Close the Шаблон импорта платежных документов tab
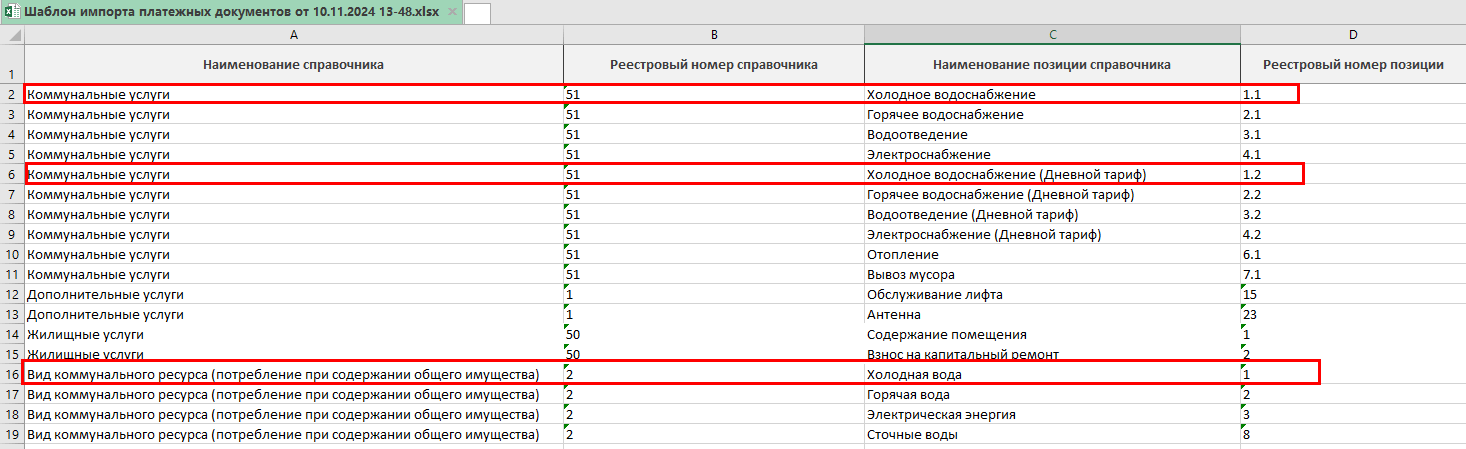This screenshot has height=449, width=1466. [x=453, y=12]
